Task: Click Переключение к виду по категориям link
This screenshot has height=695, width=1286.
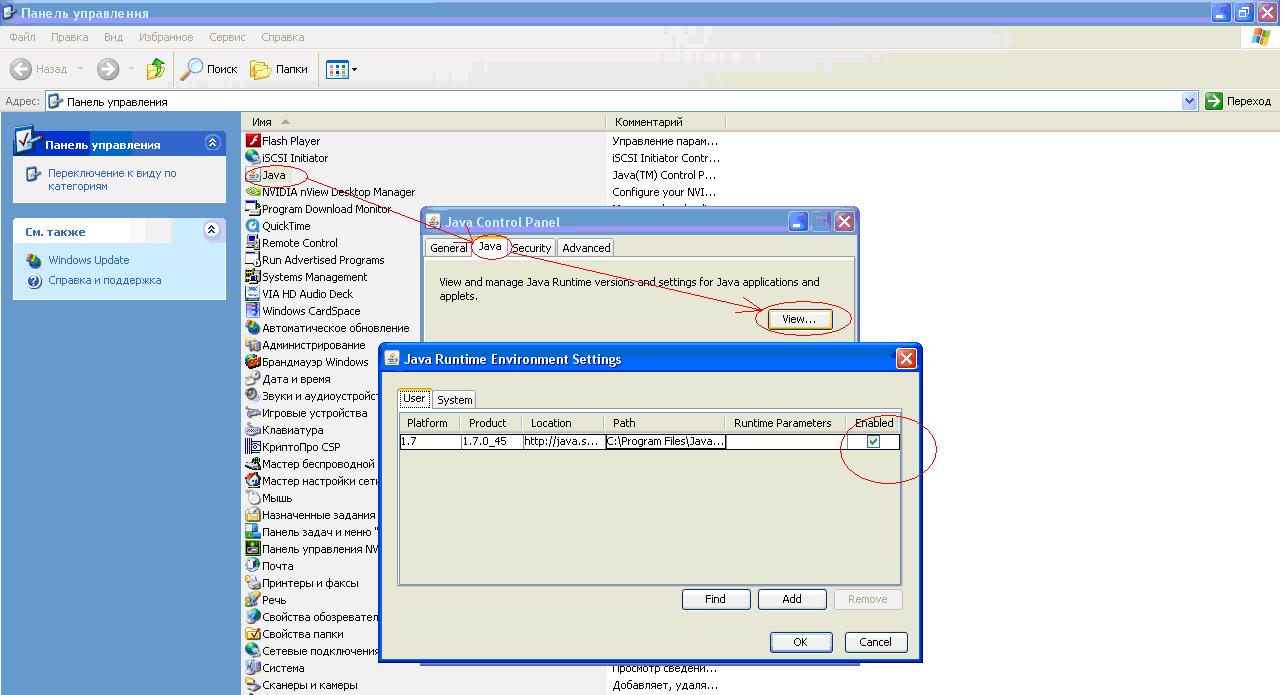Action: pyautogui.click(x=112, y=180)
